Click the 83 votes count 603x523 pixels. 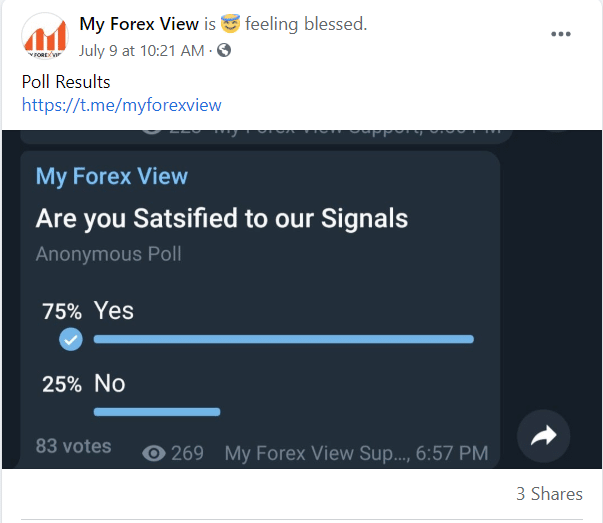(x=73, y=446)
